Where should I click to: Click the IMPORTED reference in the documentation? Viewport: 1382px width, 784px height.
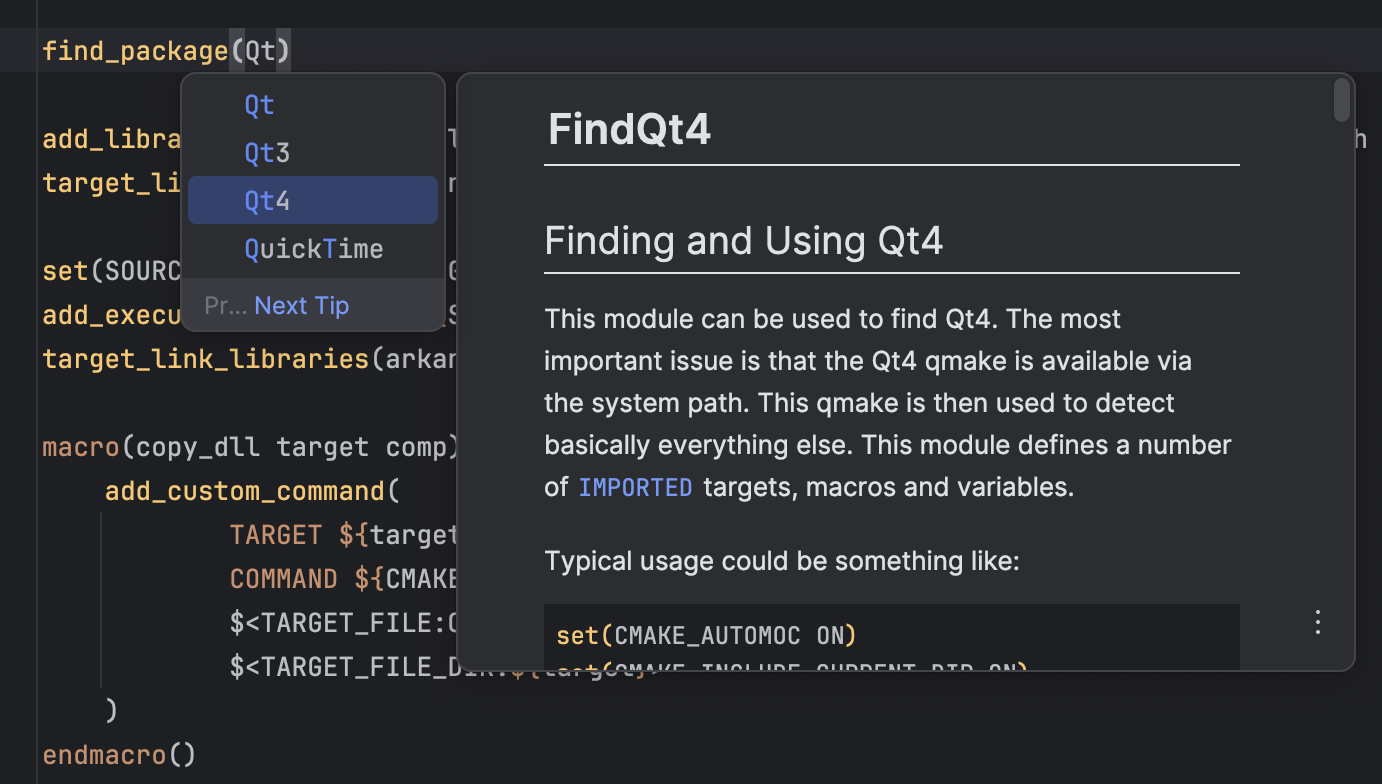[635, 487]
